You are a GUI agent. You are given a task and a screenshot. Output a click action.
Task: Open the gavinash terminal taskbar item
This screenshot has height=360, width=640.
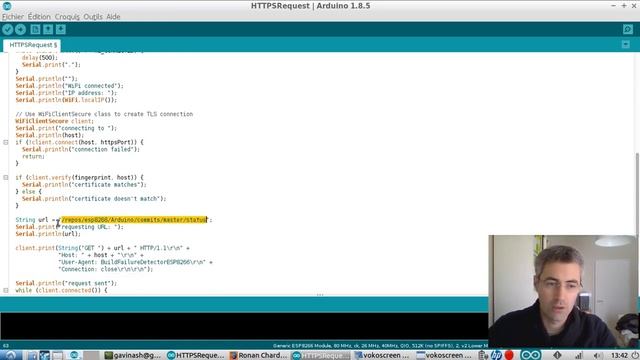(133, 355)
